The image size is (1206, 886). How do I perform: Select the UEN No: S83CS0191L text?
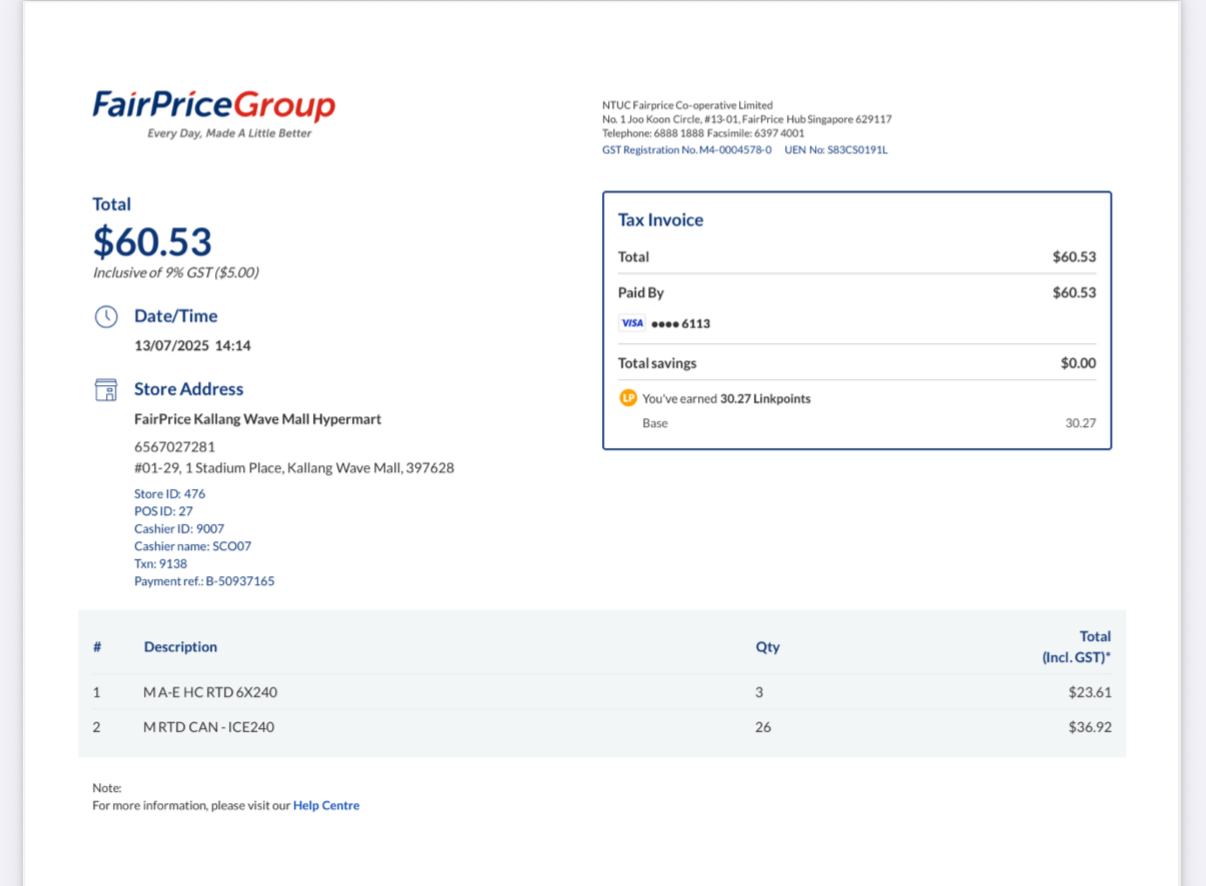(x=836, y=150)
